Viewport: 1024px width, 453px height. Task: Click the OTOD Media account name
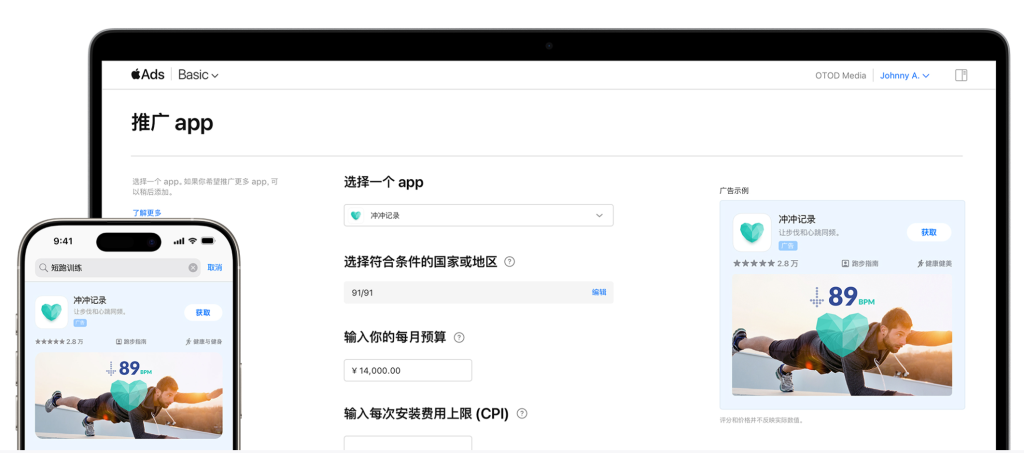tap(840, 76)
